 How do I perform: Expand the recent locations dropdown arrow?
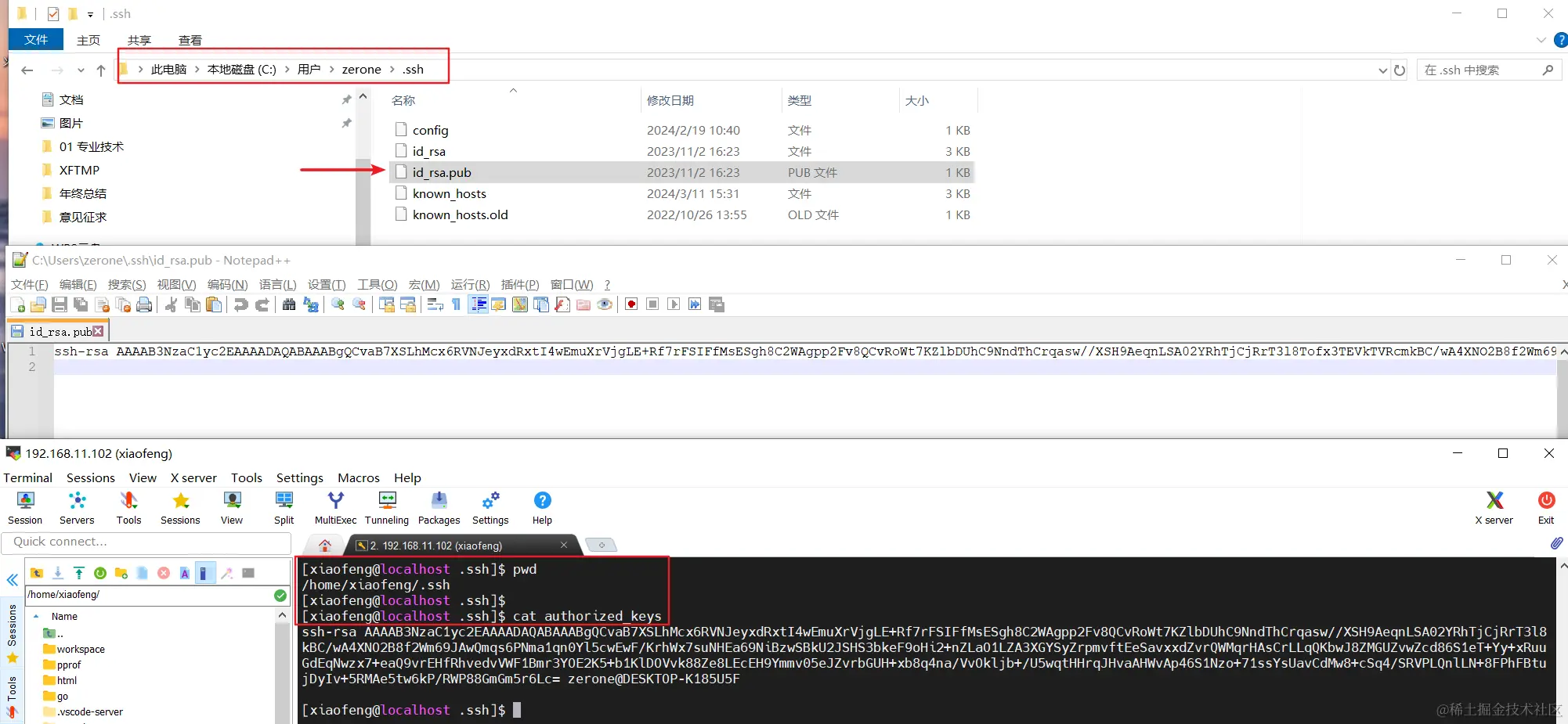pos(81,70)
